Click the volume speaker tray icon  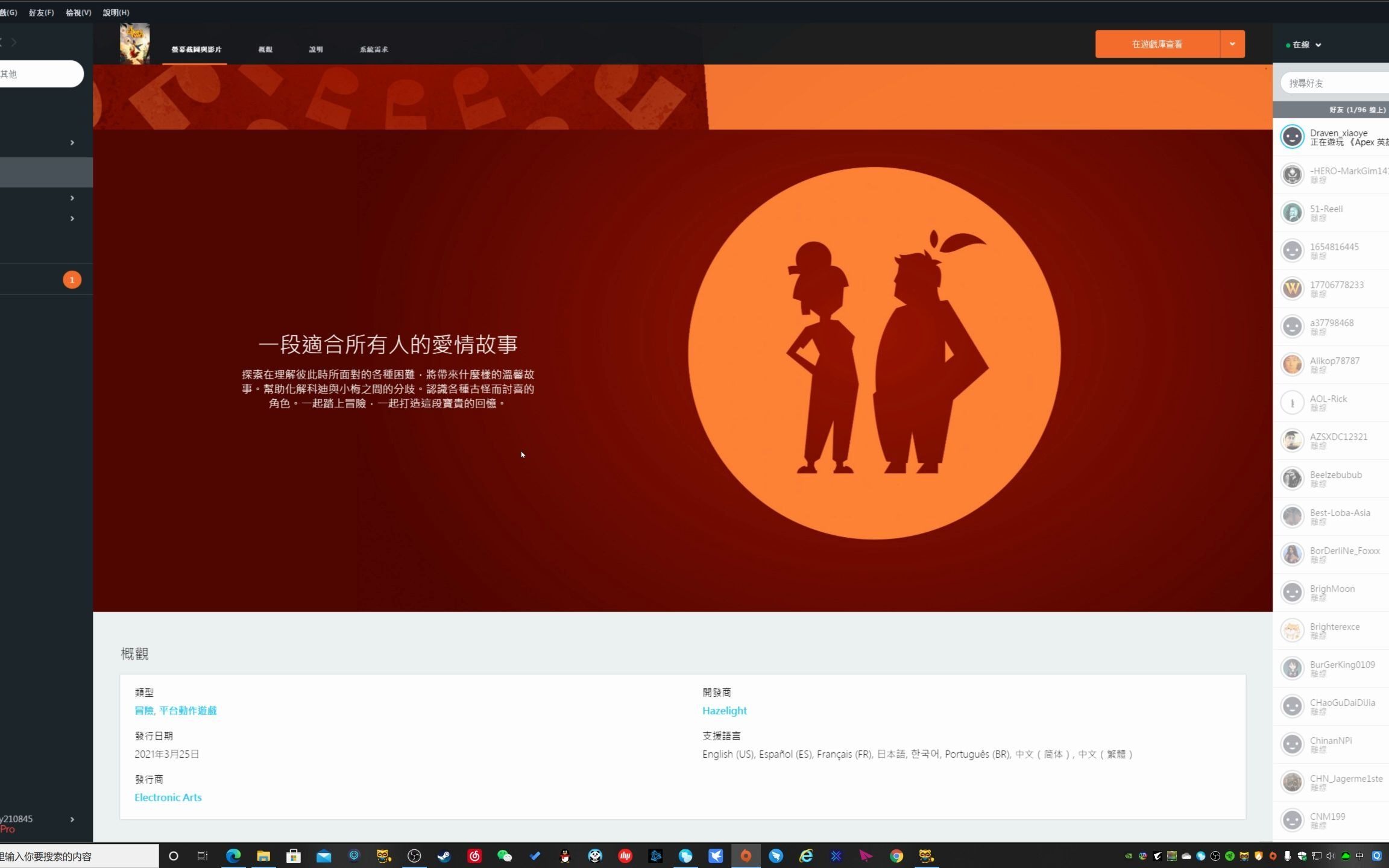[1331, 856]
